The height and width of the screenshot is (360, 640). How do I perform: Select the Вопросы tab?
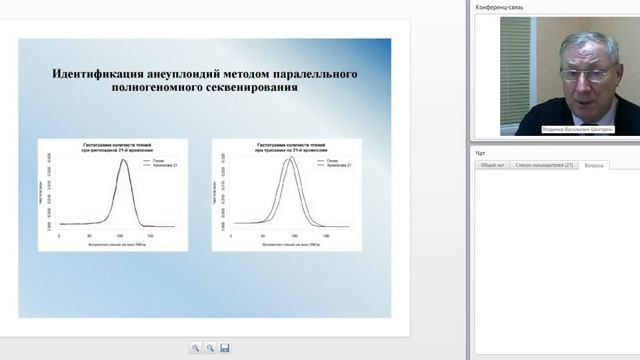pos(594,165)
